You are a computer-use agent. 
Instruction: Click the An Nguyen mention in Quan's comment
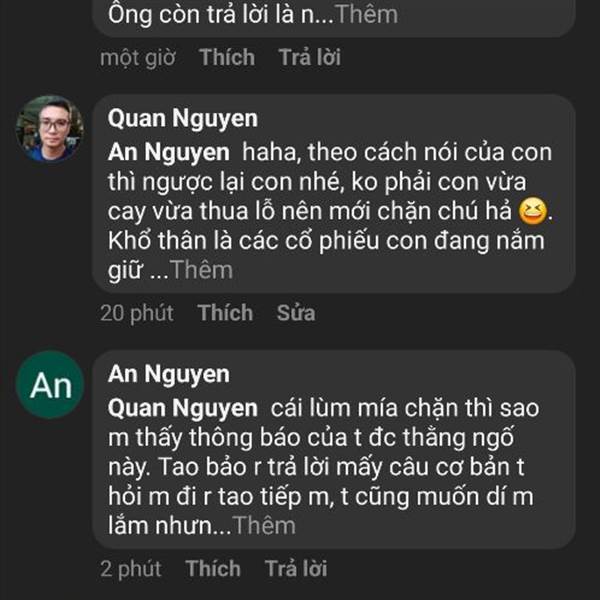169,154
